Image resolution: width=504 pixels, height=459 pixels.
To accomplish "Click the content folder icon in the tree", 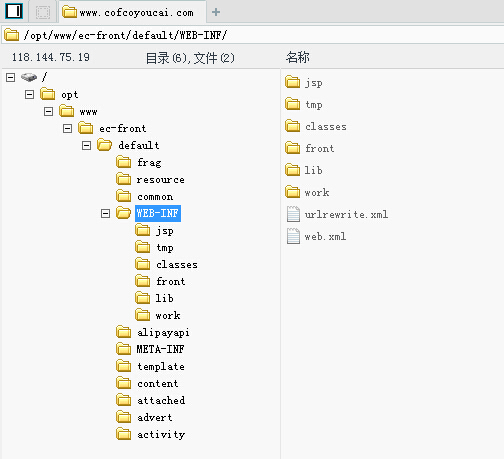I will point(124,383).
